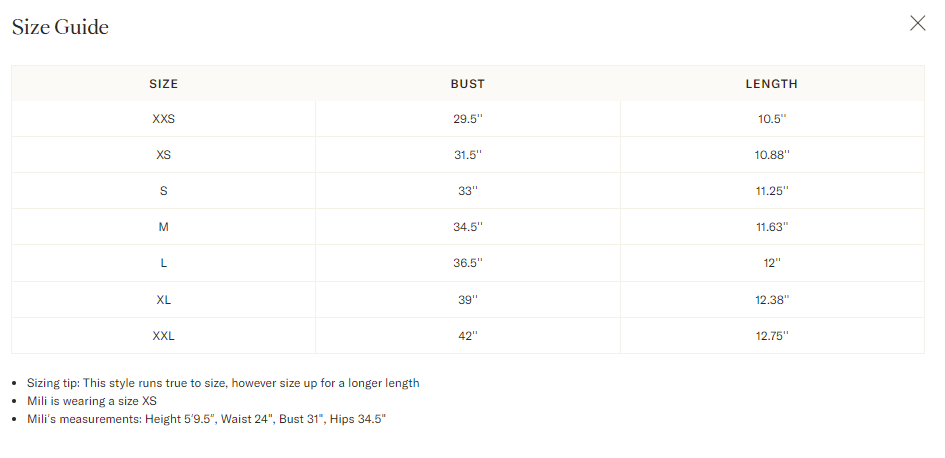Select the XXS size cell
Image resolution: width=945 pixels, height=458 pixels.
pyautogui.click(x=163, y=119)
